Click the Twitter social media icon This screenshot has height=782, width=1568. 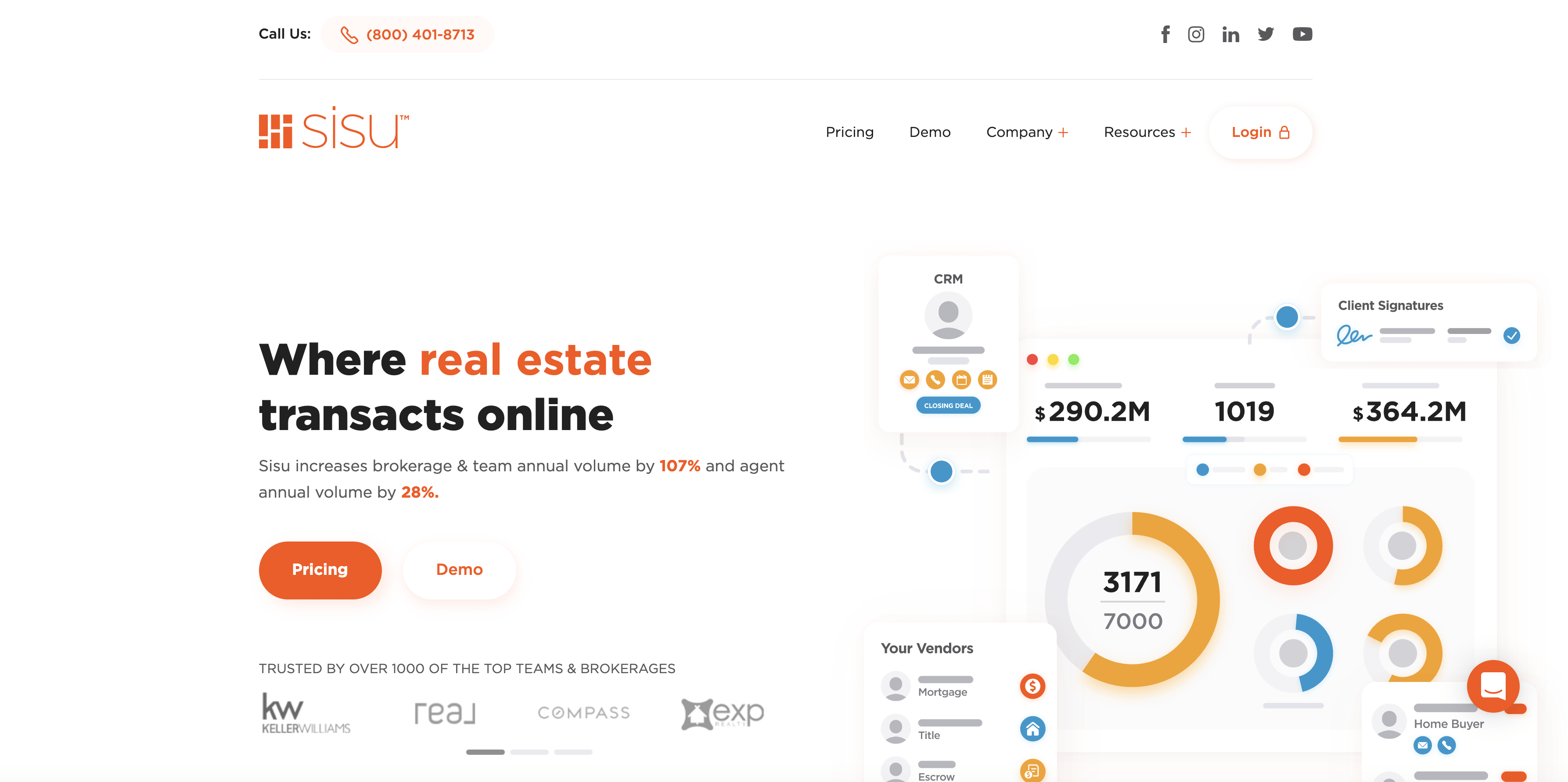[1265, 34]
